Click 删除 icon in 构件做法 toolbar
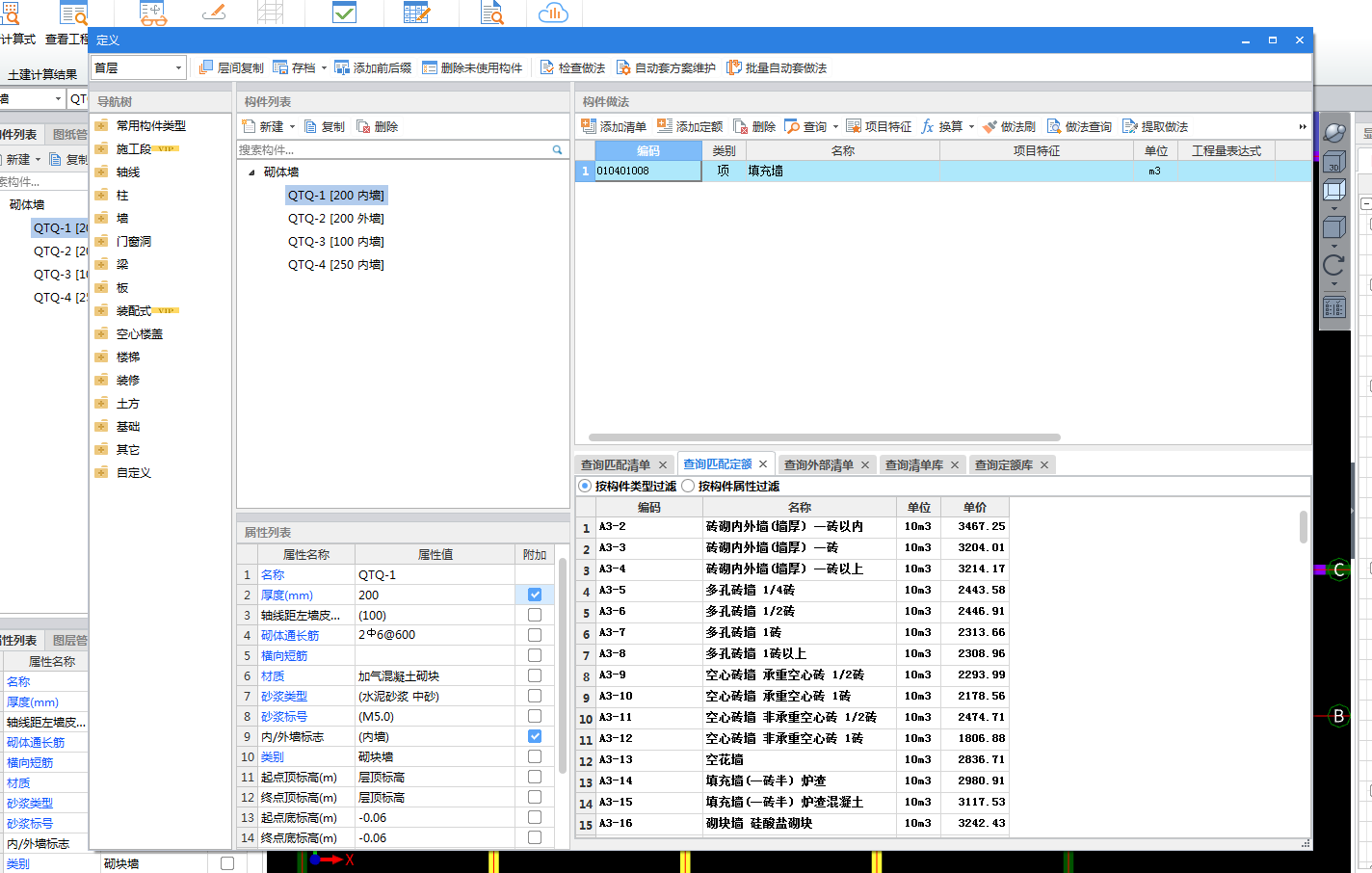The height and width of the screenshot is (873, 1372). pyautogui.click(x=740, y=126)
